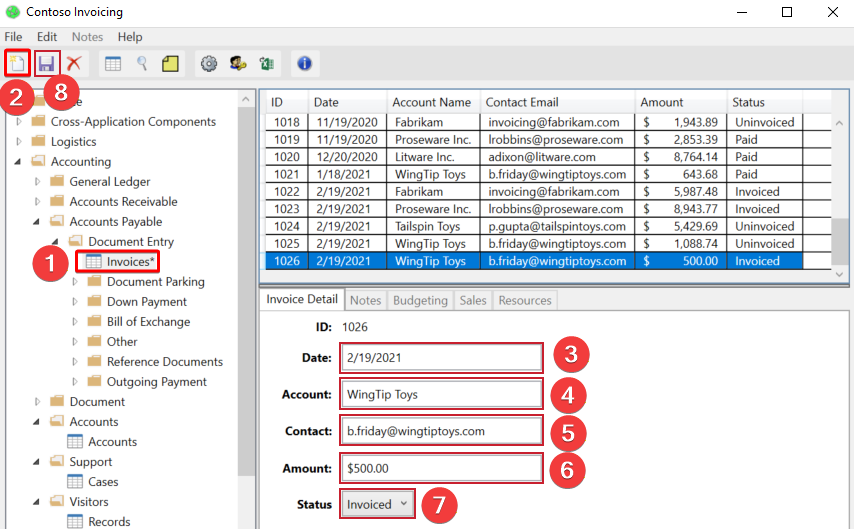854x529 pixels.
Task: Sort by the Account Name column header
Action: click(x=432, y=102)
